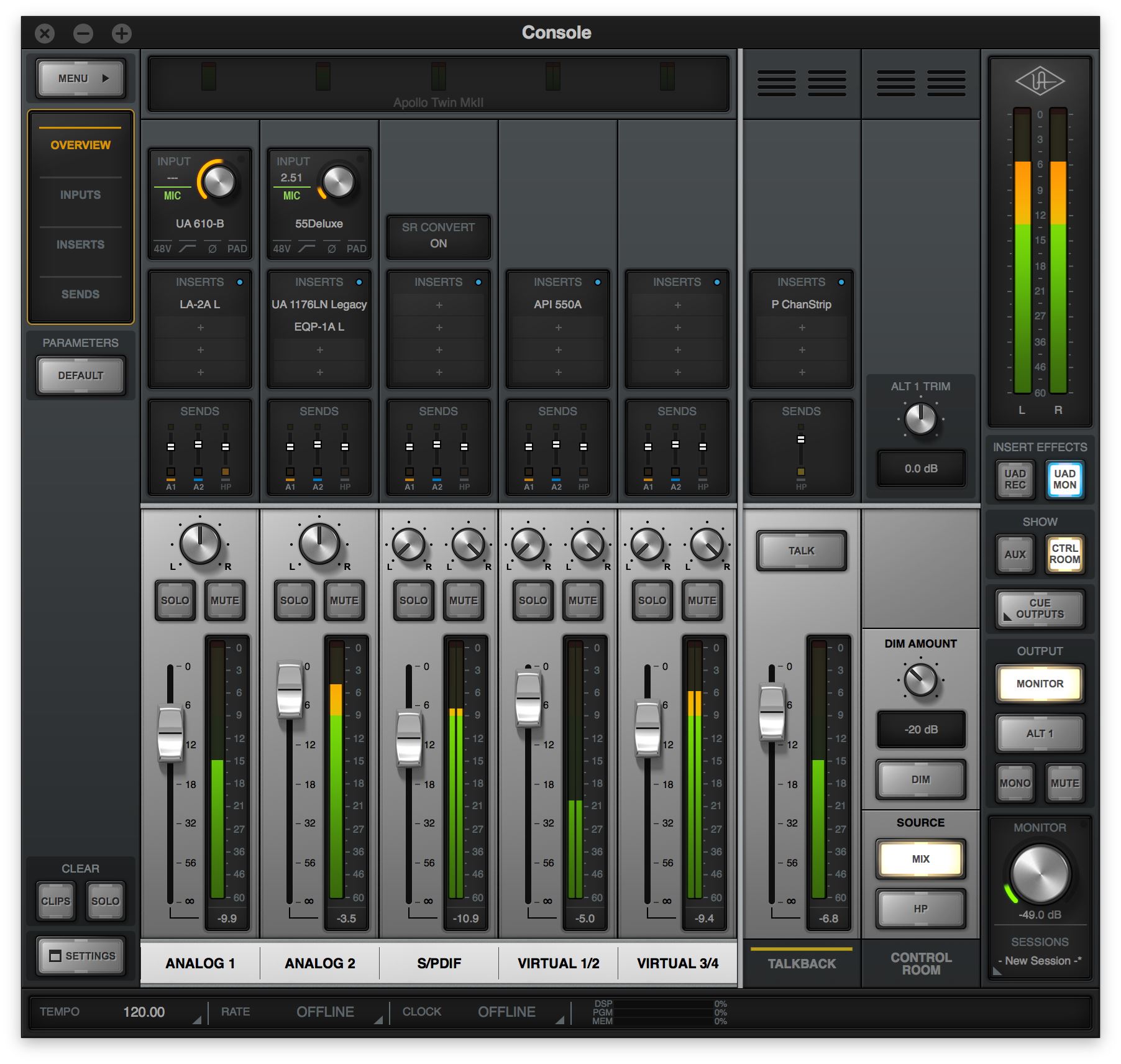Toggle inserts power dot on Talkback channel
The image size is (1121, 1064).
[841, 282]
